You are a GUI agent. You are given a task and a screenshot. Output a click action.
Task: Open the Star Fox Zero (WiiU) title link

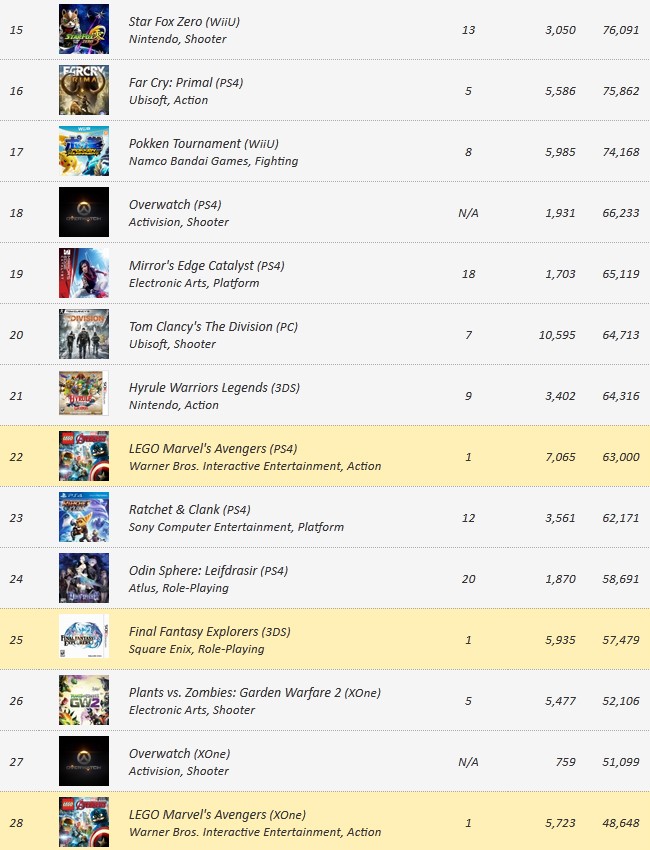[x=184, y=22]
